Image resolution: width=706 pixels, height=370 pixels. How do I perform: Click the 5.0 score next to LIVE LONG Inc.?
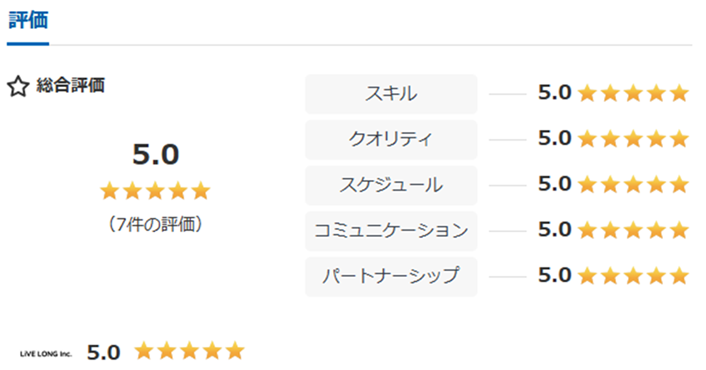(104, 352)
